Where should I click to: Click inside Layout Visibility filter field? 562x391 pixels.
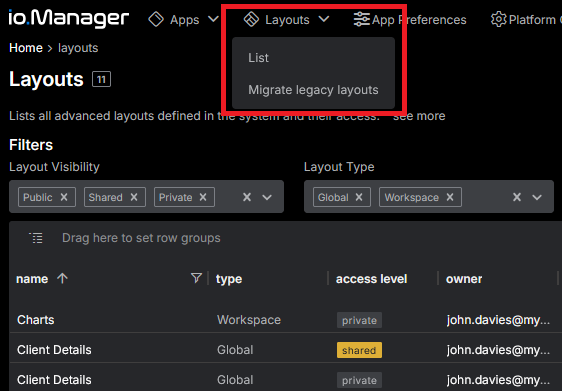(146, 197)
